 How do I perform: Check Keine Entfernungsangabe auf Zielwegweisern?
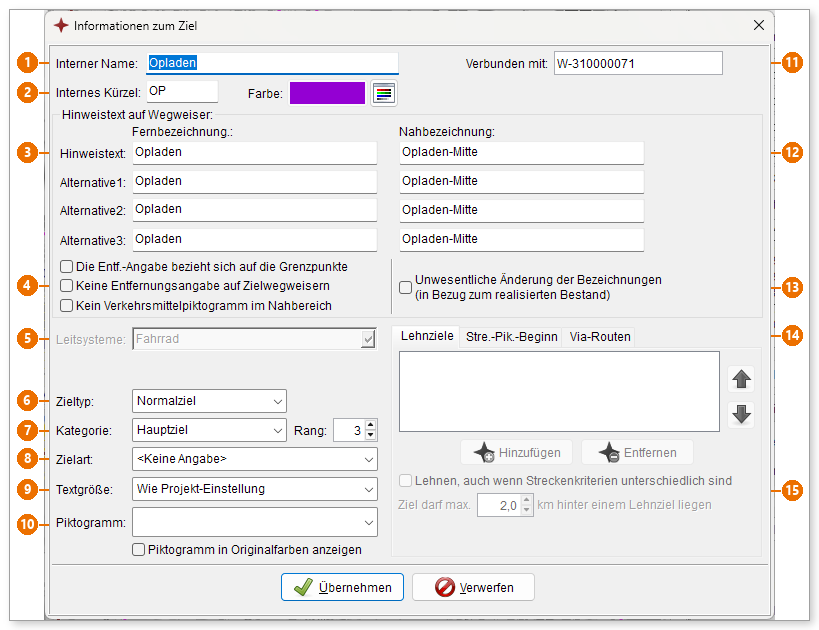pos(66,286)
